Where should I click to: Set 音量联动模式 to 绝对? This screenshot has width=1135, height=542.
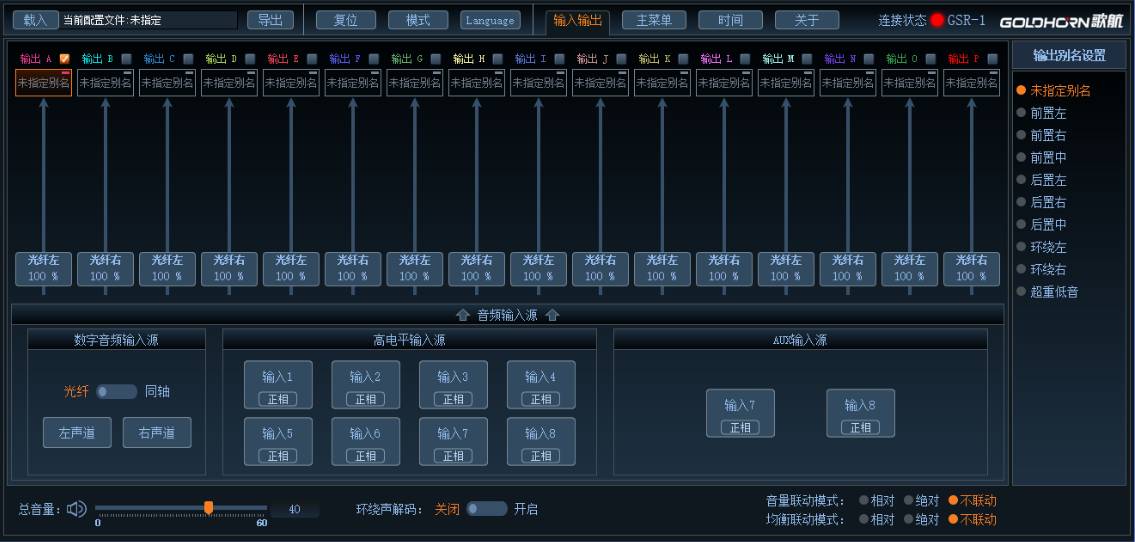[921, 500]
